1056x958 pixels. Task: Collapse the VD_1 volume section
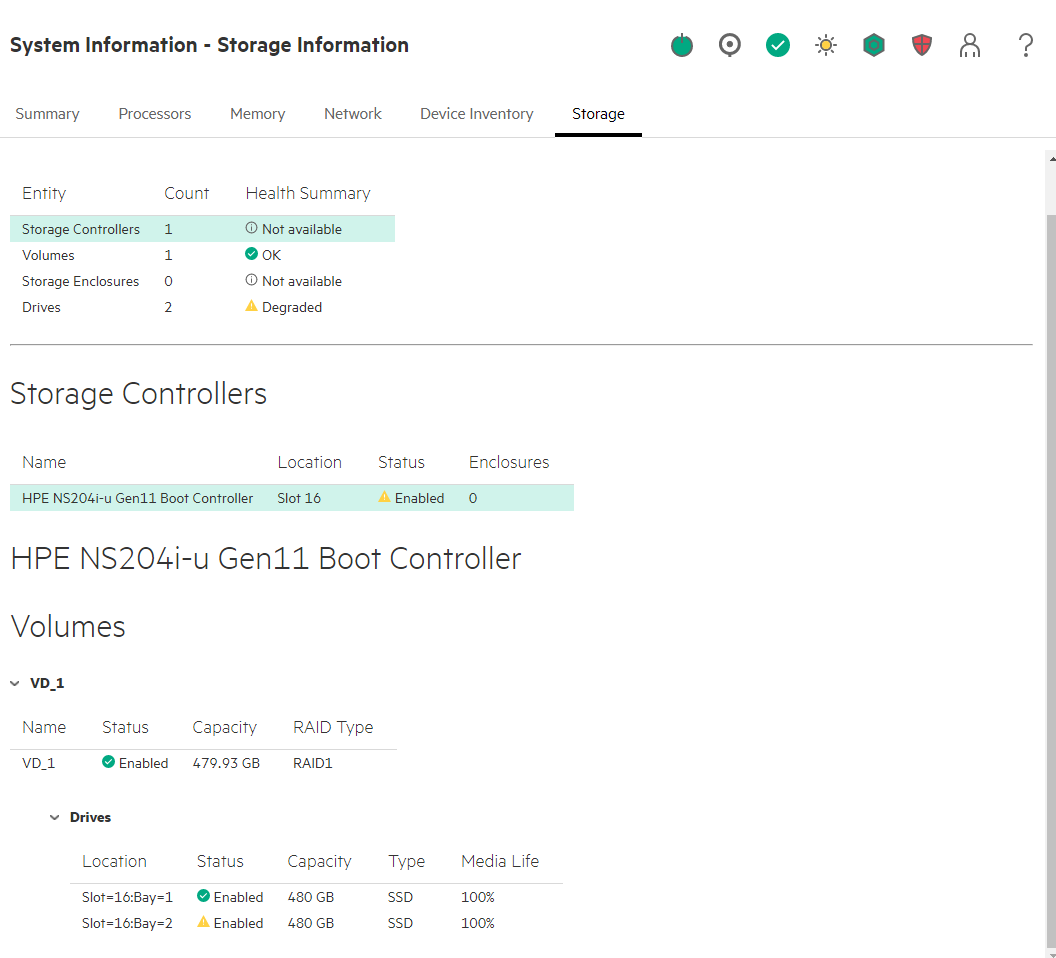pyautogui.click(x=15, y=683)
